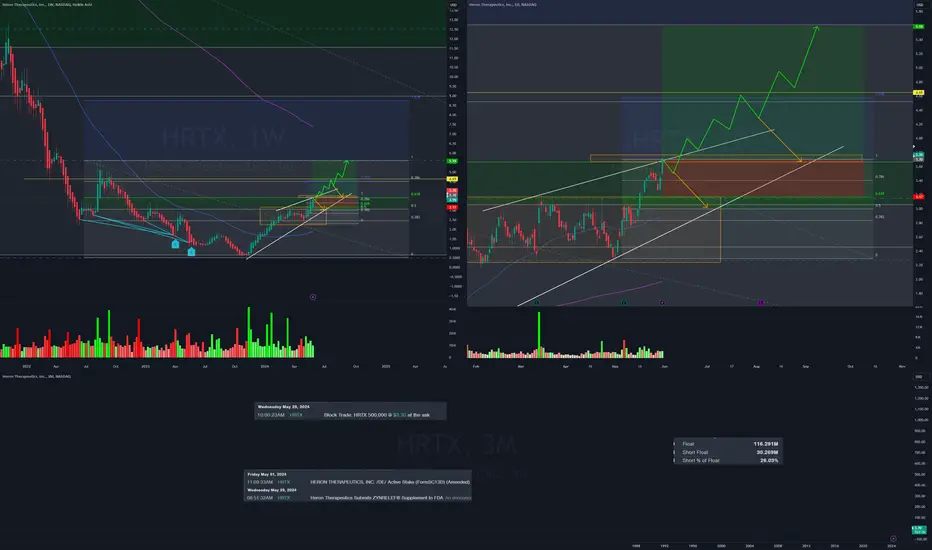Image resolution: width=932 pixels, height=550 pixels.
Task: Click the 0.618 Fibonacci label on daily chart
Action: (879, 194)
